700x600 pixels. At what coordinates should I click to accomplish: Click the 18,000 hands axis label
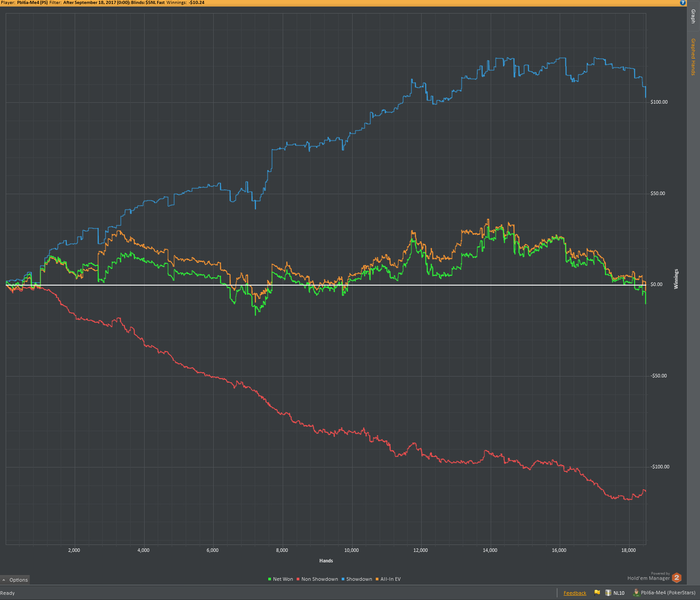tap(629, 550)
